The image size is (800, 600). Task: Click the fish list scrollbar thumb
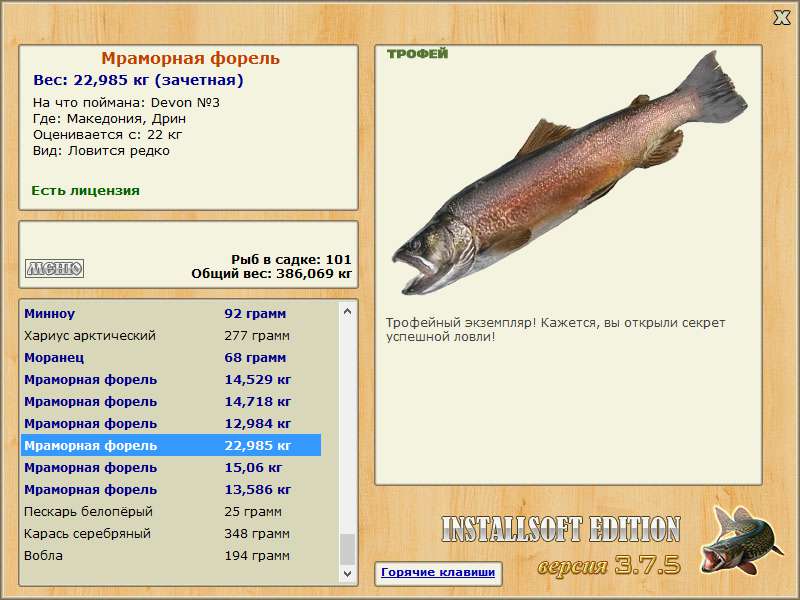pos(347,549)
